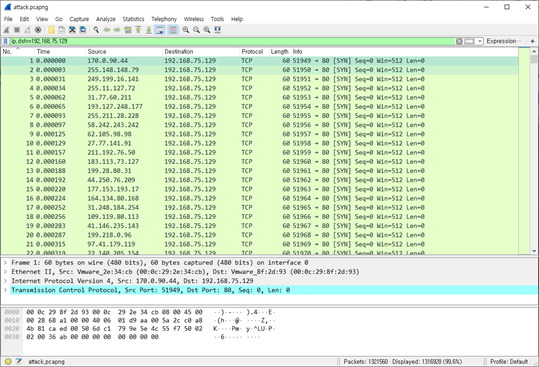This screenshot has height=367, width=539.
Task: Sort by the Length column header
Action: [279, 52]
